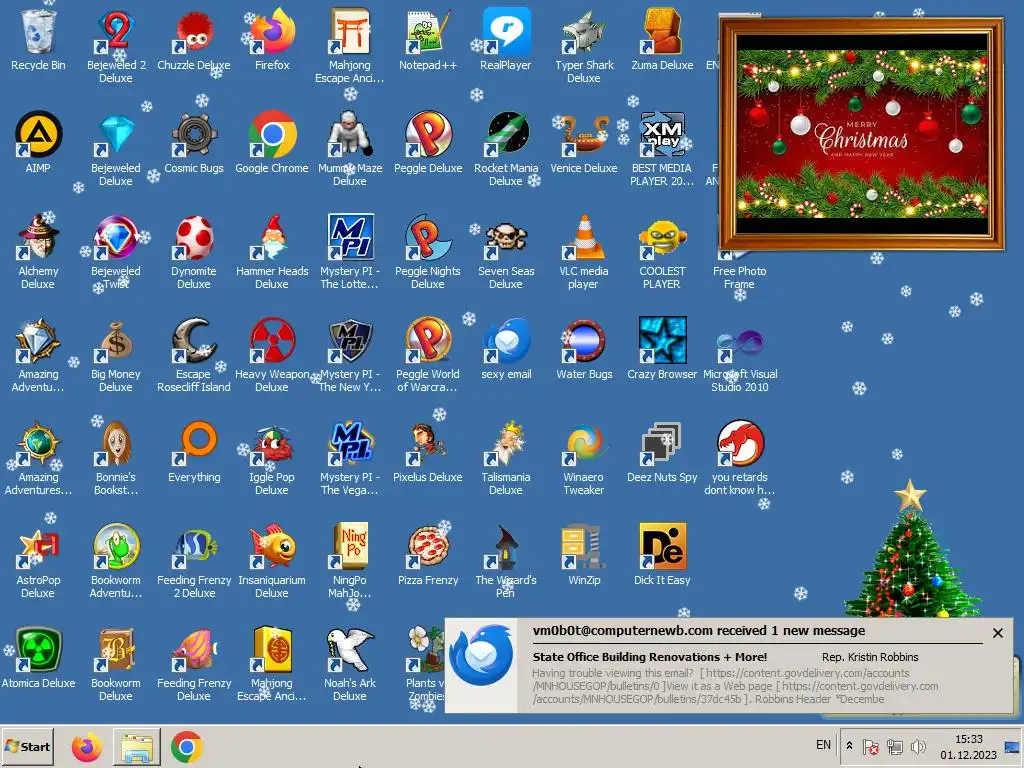Launch RealPlayer from the desktop
Screen dimensions: 1024x768
click(x=505, y=39)
